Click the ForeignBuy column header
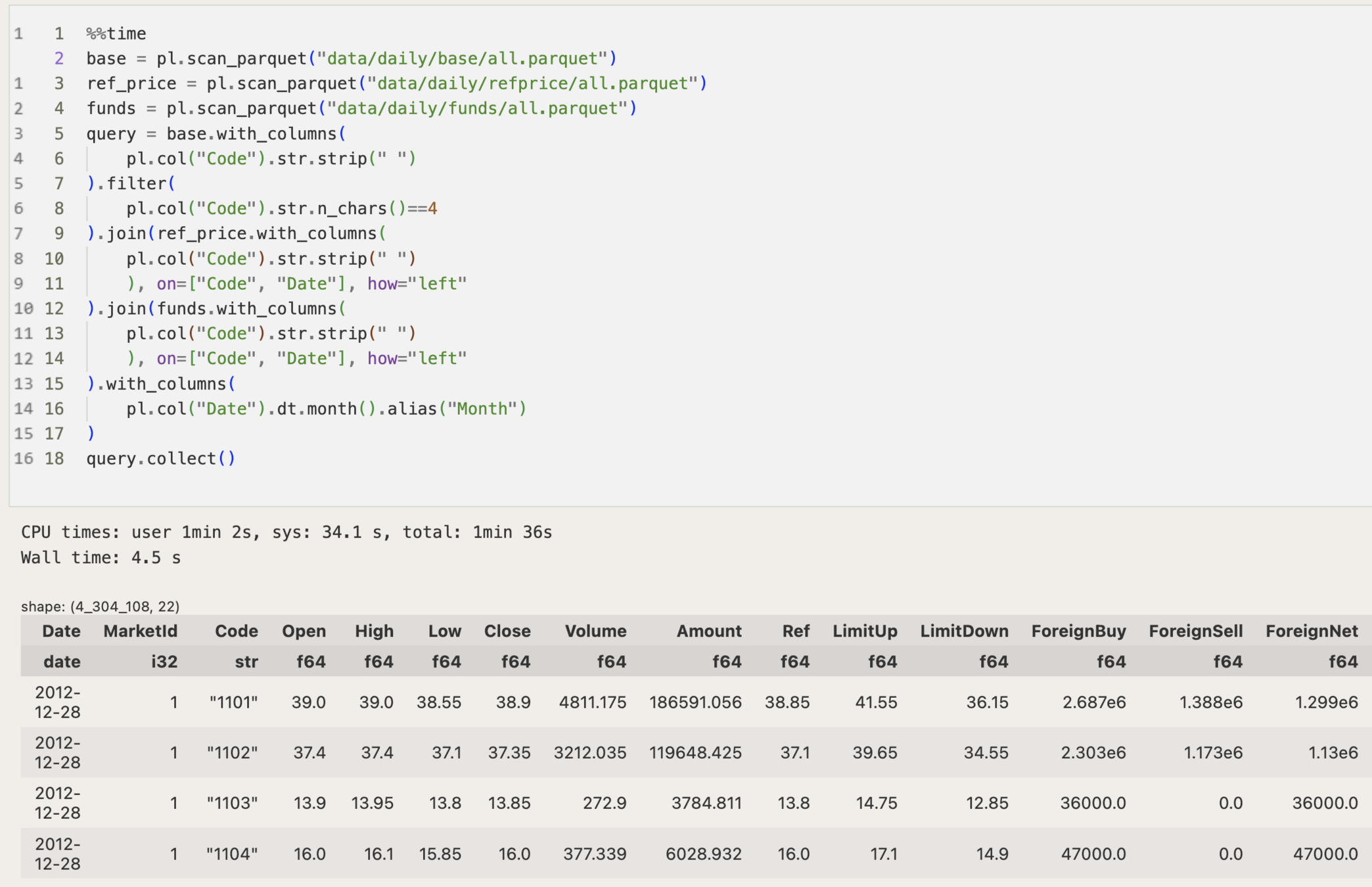 pyautogui.click(x=1078, y=631)
